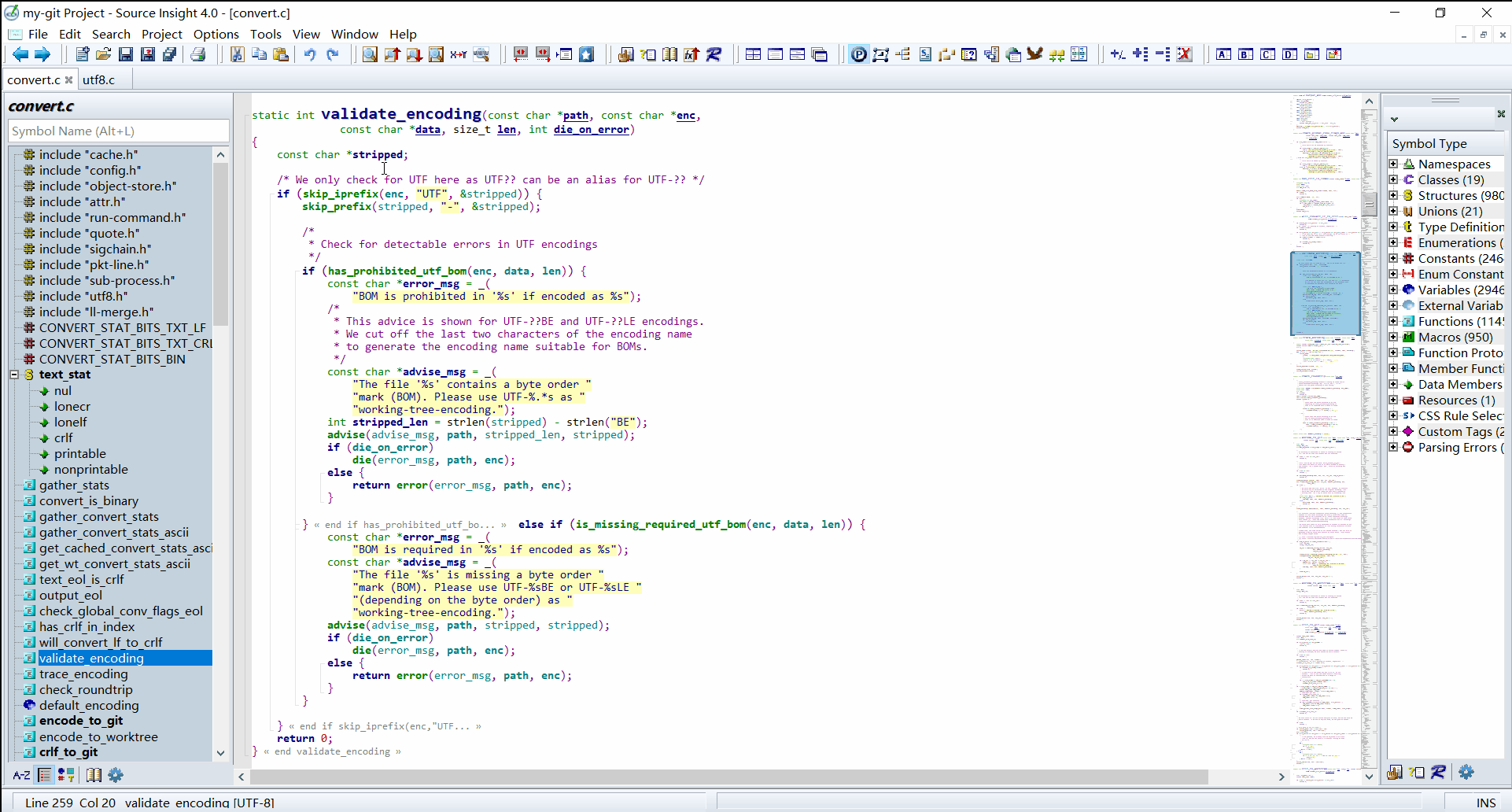Open the Tools menu
1512x812 pixels.
point(265,34)
